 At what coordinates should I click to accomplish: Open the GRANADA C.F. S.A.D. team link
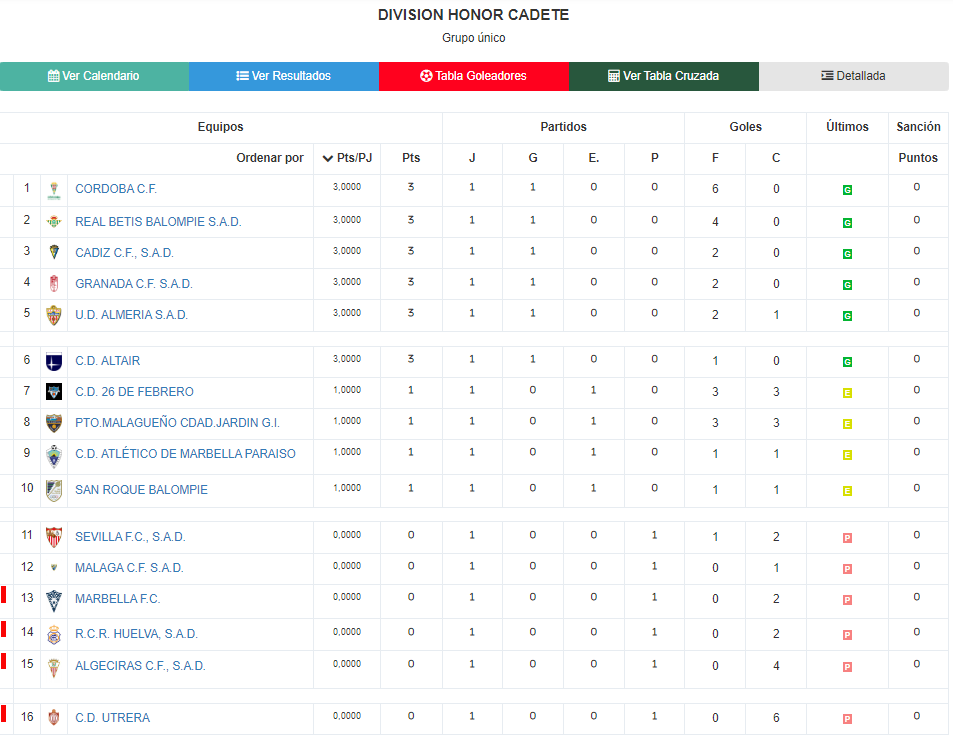pyautogui.click(x=134, y=284)
